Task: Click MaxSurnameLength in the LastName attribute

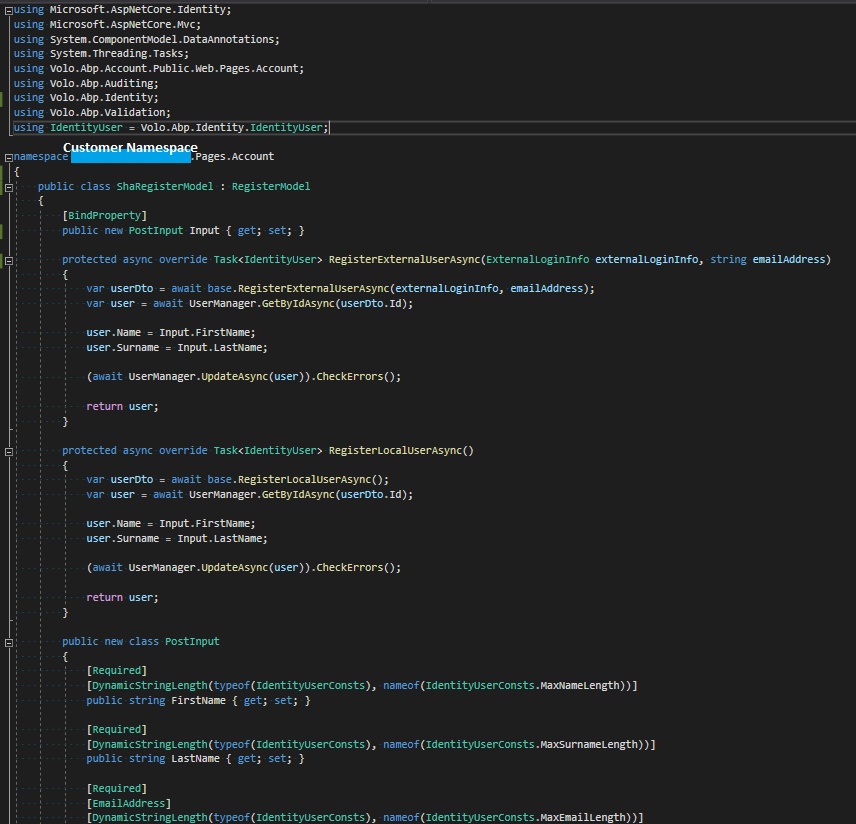Action: coord(590,745)
